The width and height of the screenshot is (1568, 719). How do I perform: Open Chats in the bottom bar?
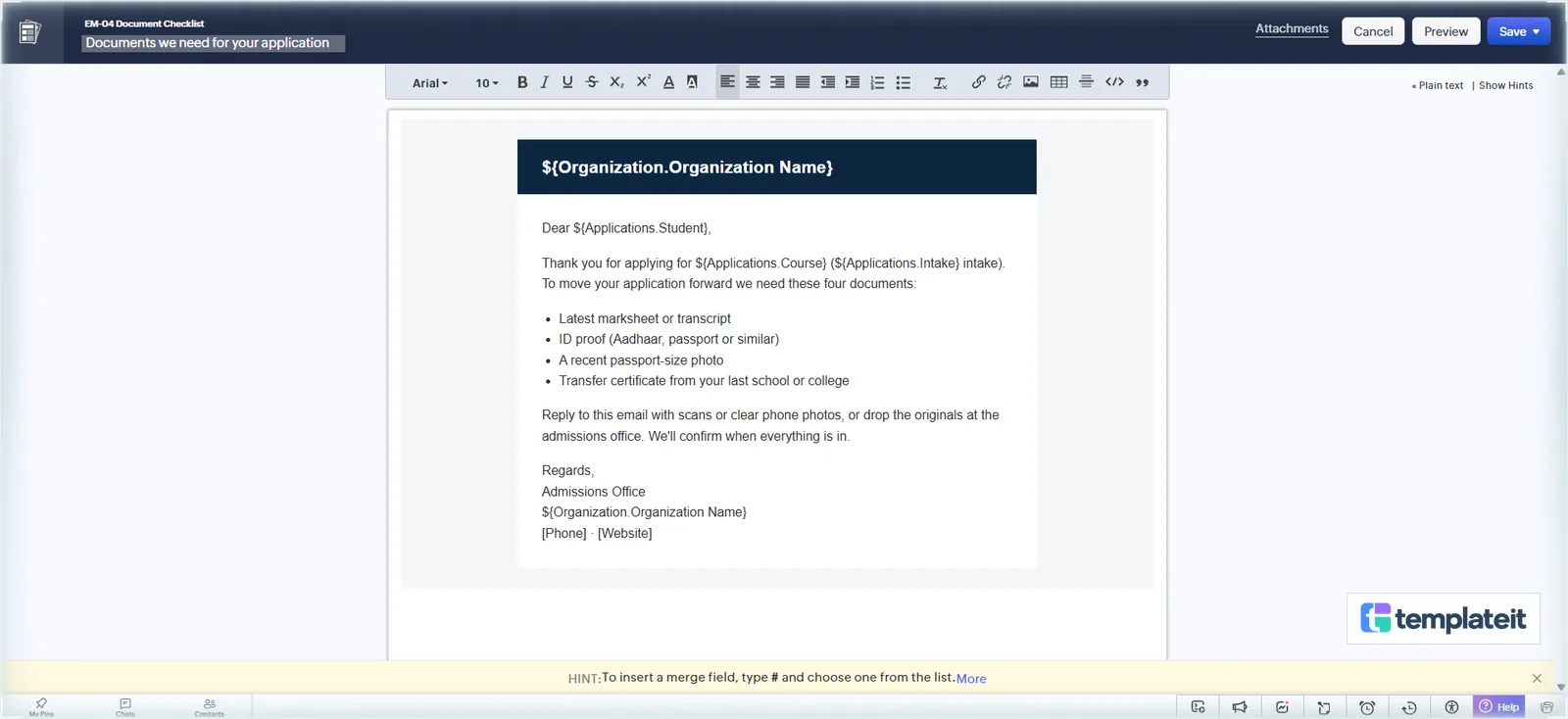[x=125, y=707]
